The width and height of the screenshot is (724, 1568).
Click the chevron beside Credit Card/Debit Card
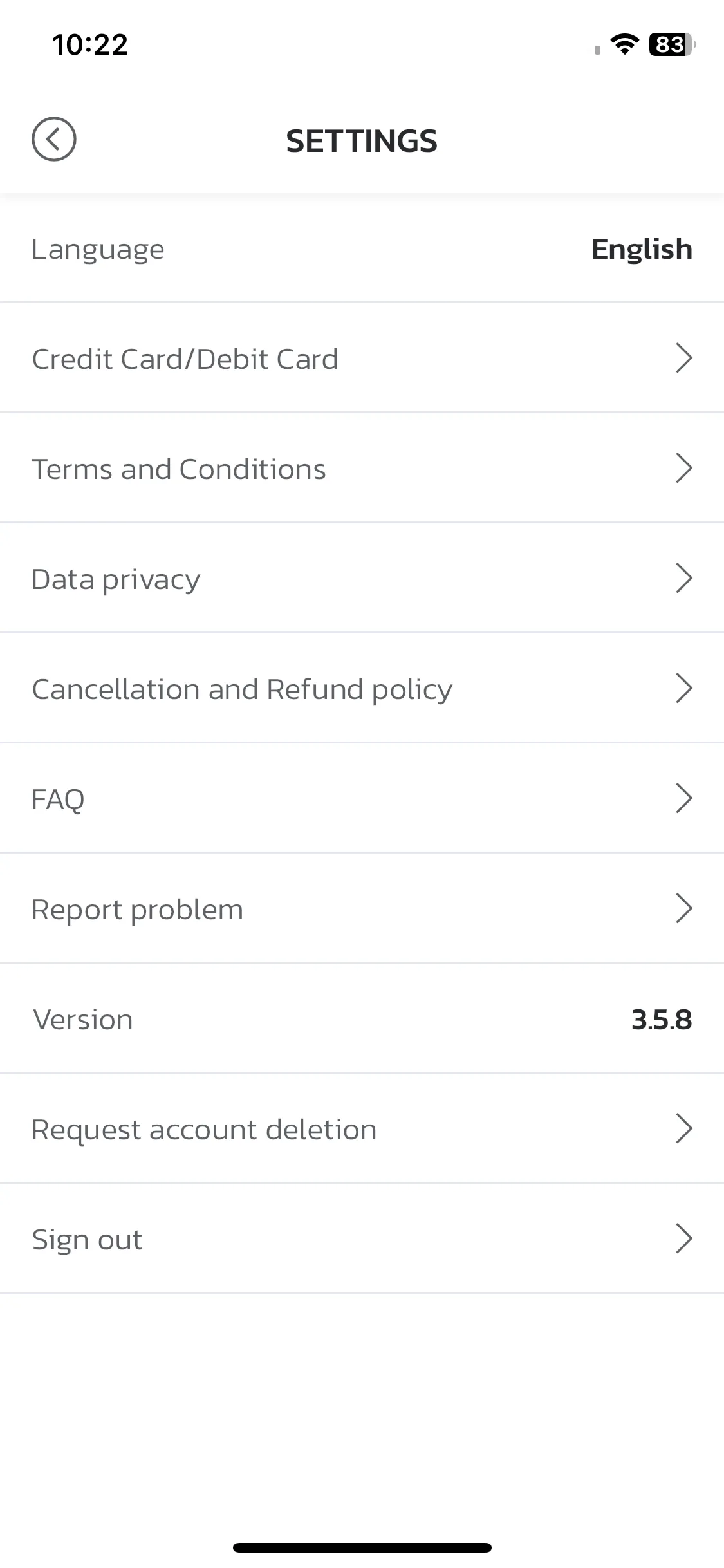point(683,358)
